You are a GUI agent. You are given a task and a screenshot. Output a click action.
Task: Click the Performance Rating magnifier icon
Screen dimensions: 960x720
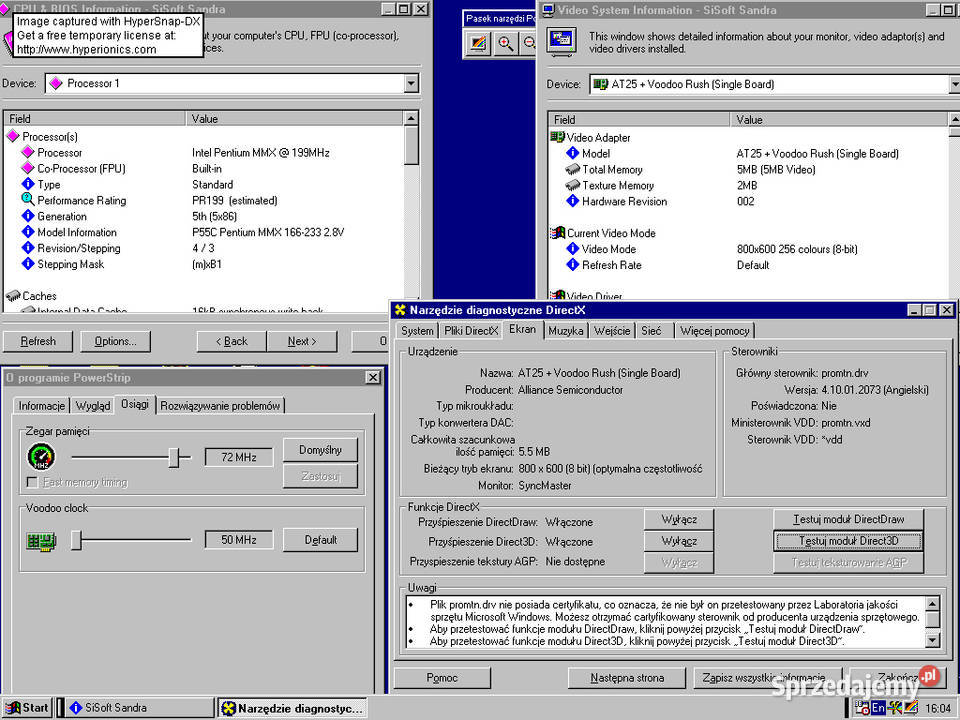pyautogui.click(x=28, y=199)
